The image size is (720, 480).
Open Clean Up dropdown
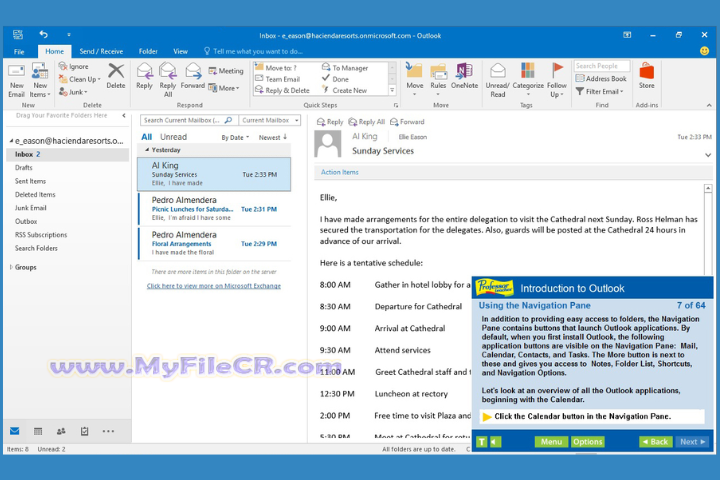coord(79,79)
